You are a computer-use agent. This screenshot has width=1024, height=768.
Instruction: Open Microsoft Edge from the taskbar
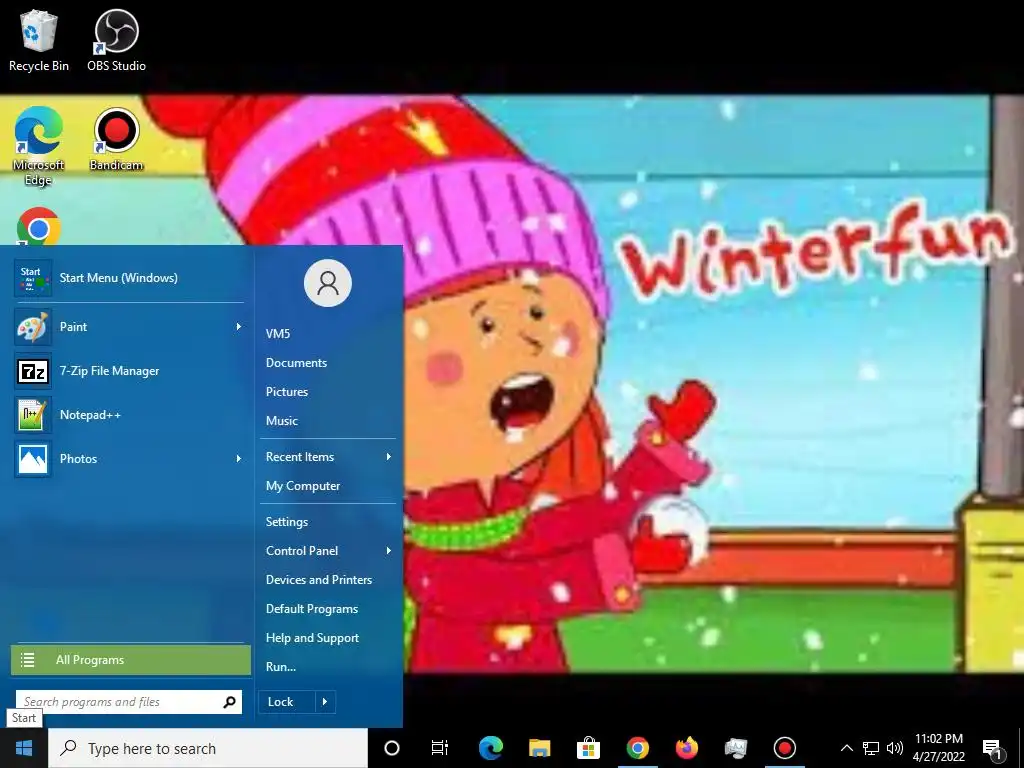click(x=490, y=748)
